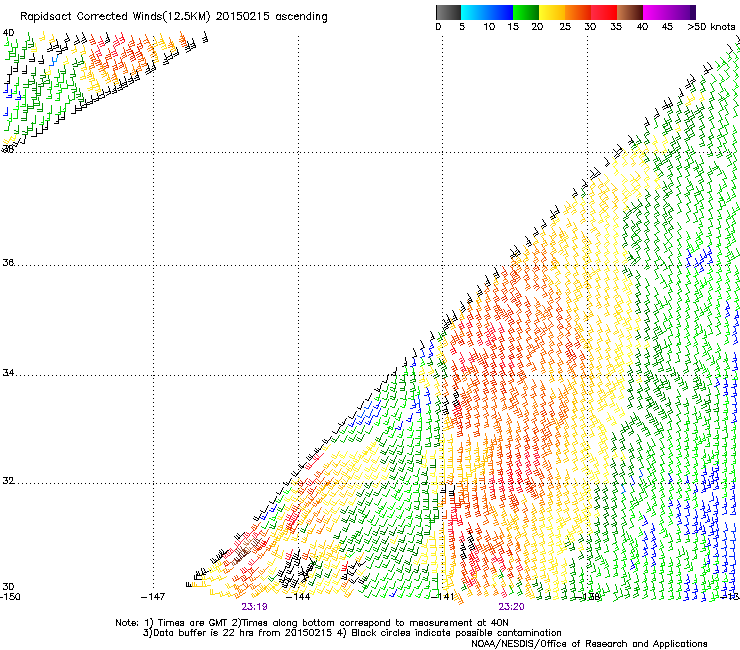Click the purple time stamp '23:20'
Viewport: 740px width, 650px height.
point(512,607)
